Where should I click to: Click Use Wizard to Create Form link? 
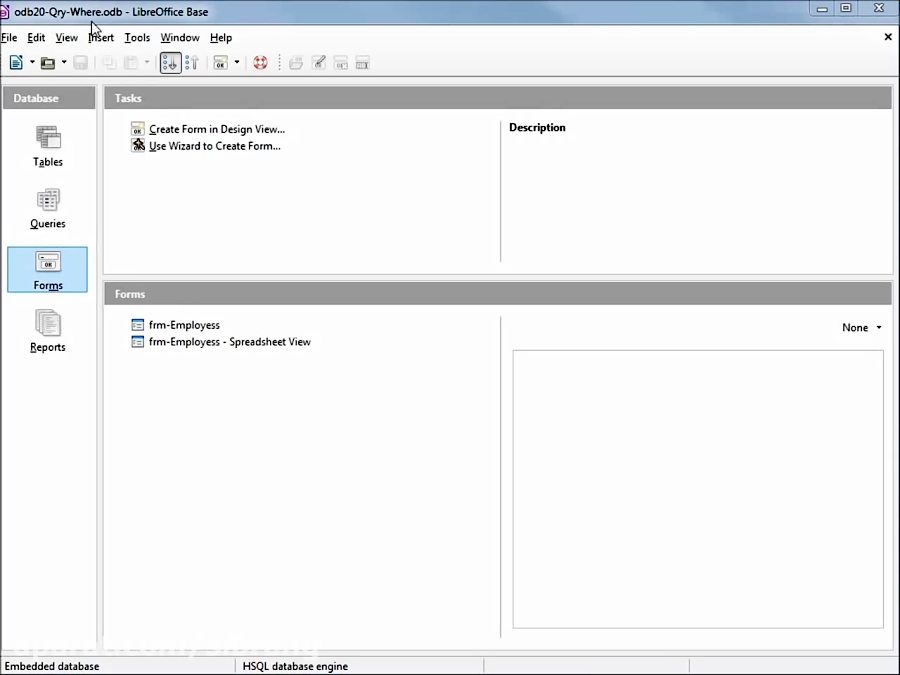coord(213,145)
